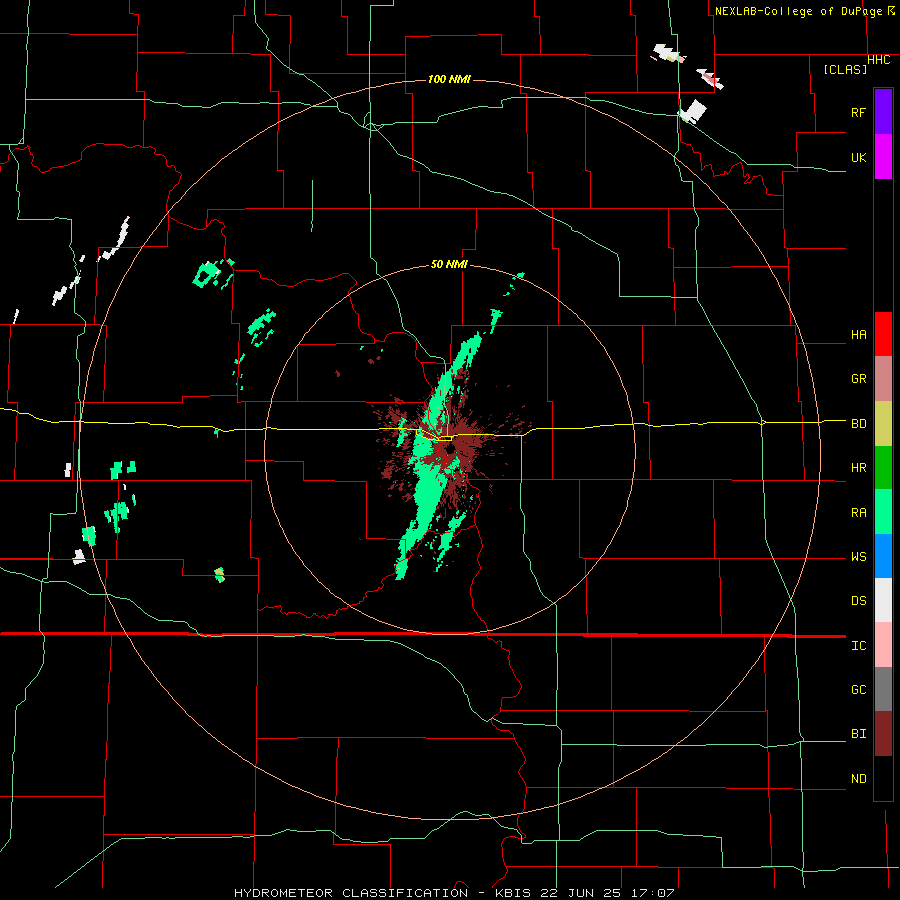This screenshot has width=900, height=900.
Task: Click the light pink IC legend swatch
Action: (x=883, y=645)
